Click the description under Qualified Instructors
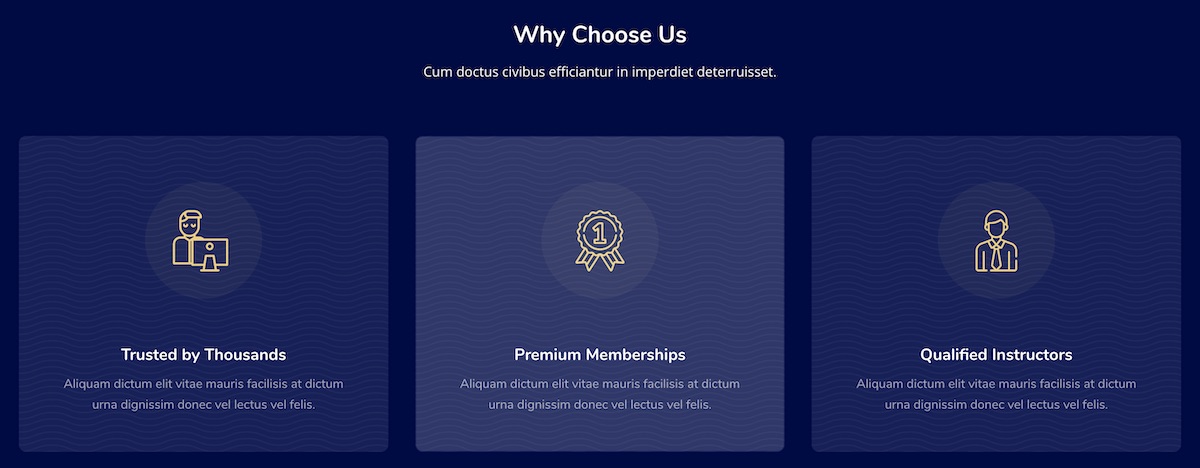Viewport: 1200px width, 468px height. [x=996, y=394]
